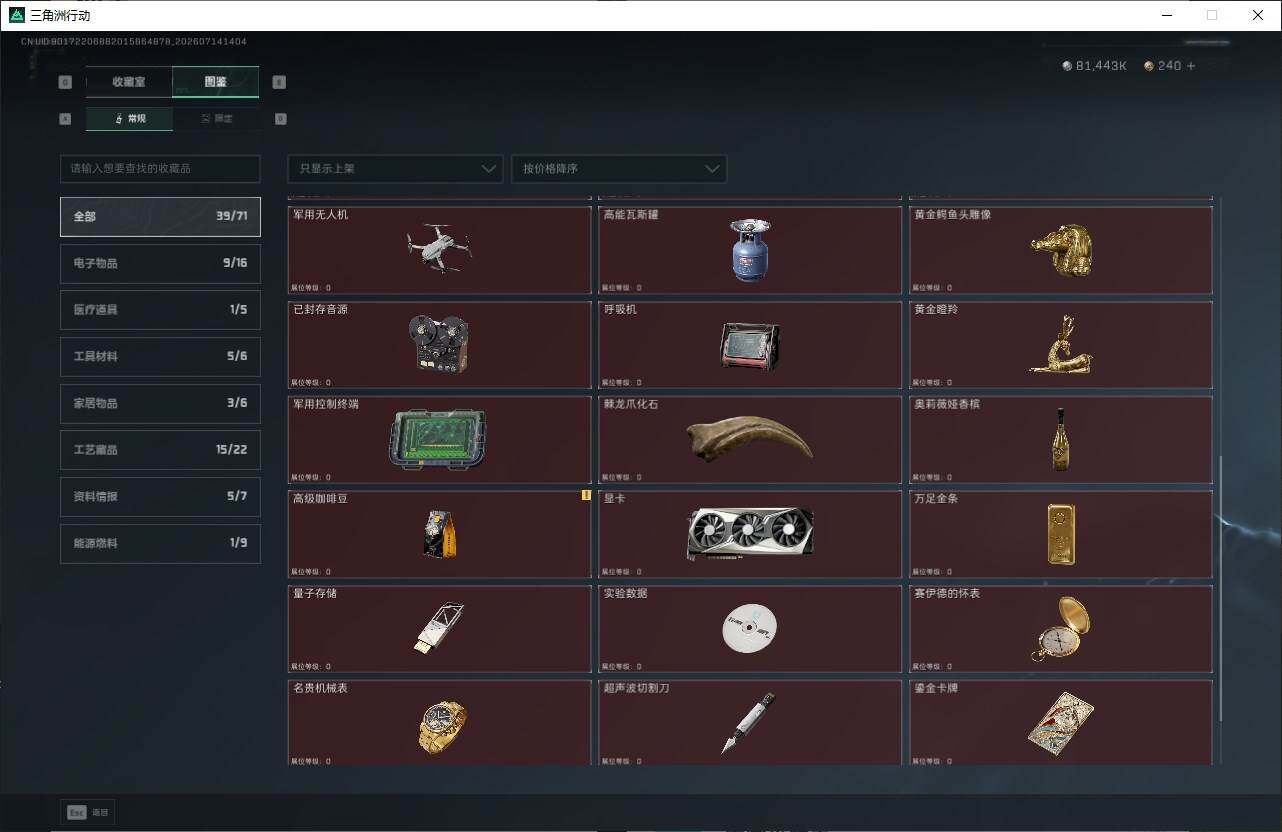Viewport: 1282px width, 832px height.
Task: Open the 收藏室 tab
Action: point(129,82)
